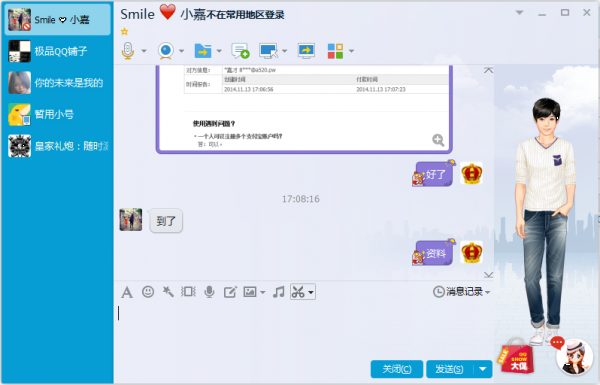Expand applications grid dropdown arrow
This screenshot has height=385, width=600.
[351, 51]
